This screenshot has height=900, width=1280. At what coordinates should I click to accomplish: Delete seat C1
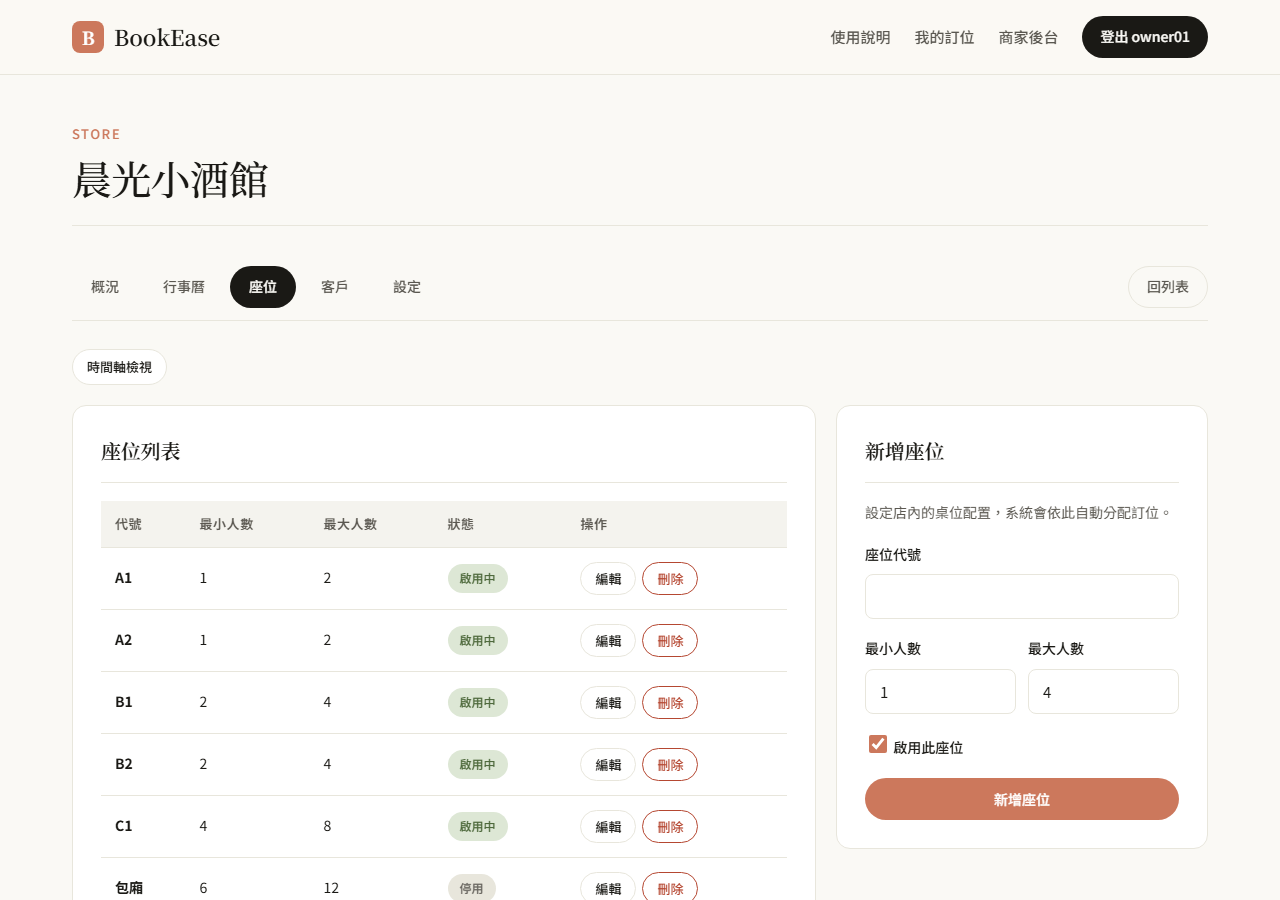click(x=670, y=827)
